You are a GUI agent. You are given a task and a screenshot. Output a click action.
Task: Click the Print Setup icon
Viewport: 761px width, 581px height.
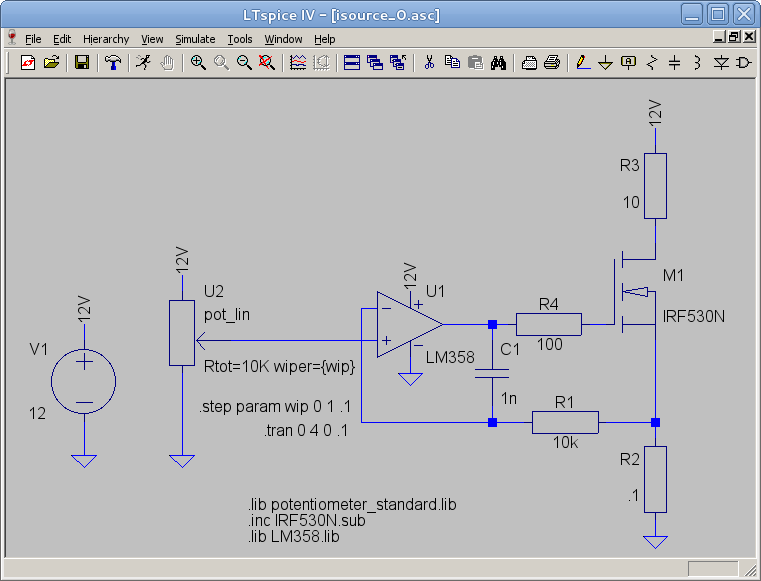pyautogui.click(x=529, y=63)
